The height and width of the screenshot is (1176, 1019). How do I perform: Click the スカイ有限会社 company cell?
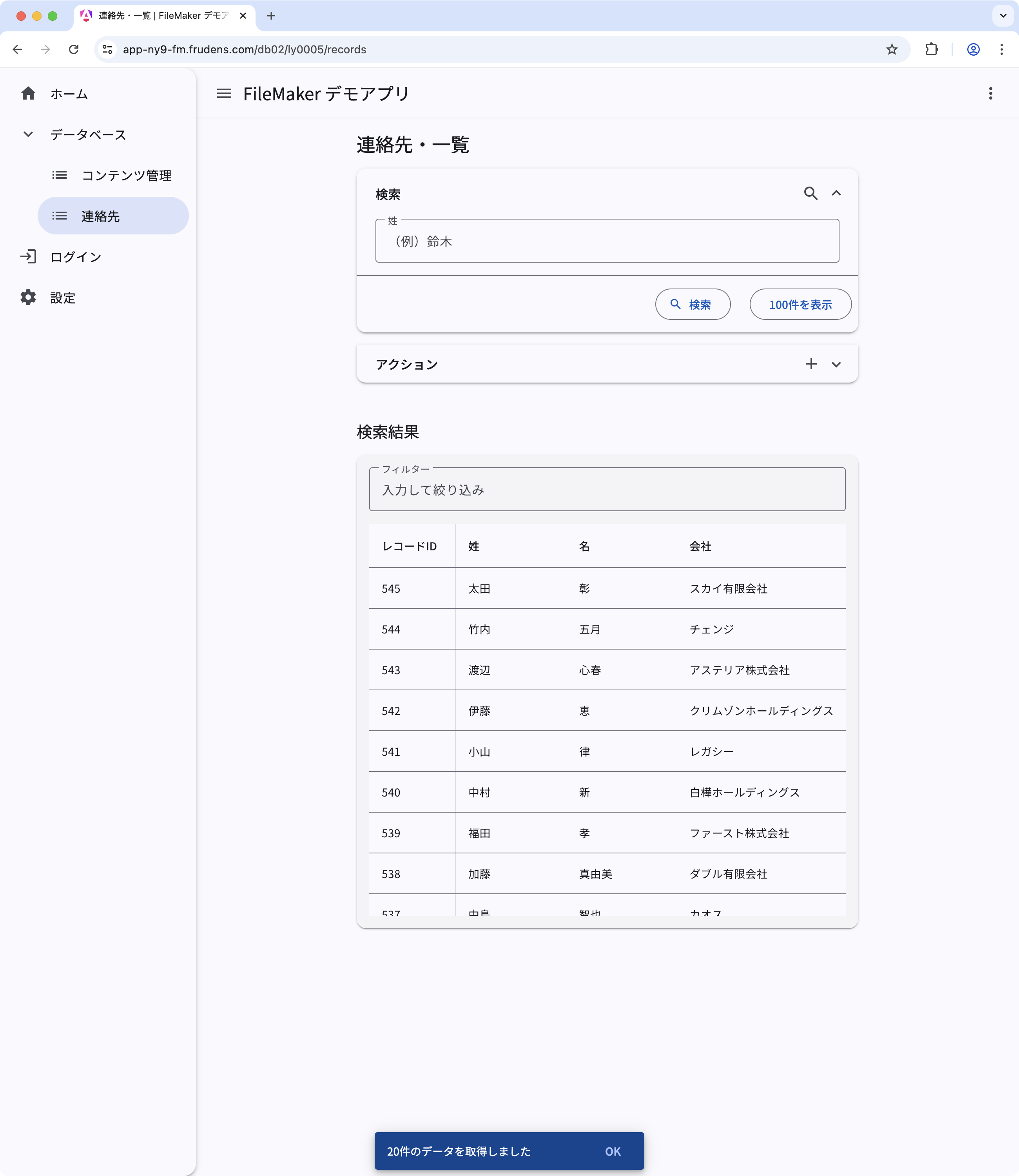(x=729, y=588)
